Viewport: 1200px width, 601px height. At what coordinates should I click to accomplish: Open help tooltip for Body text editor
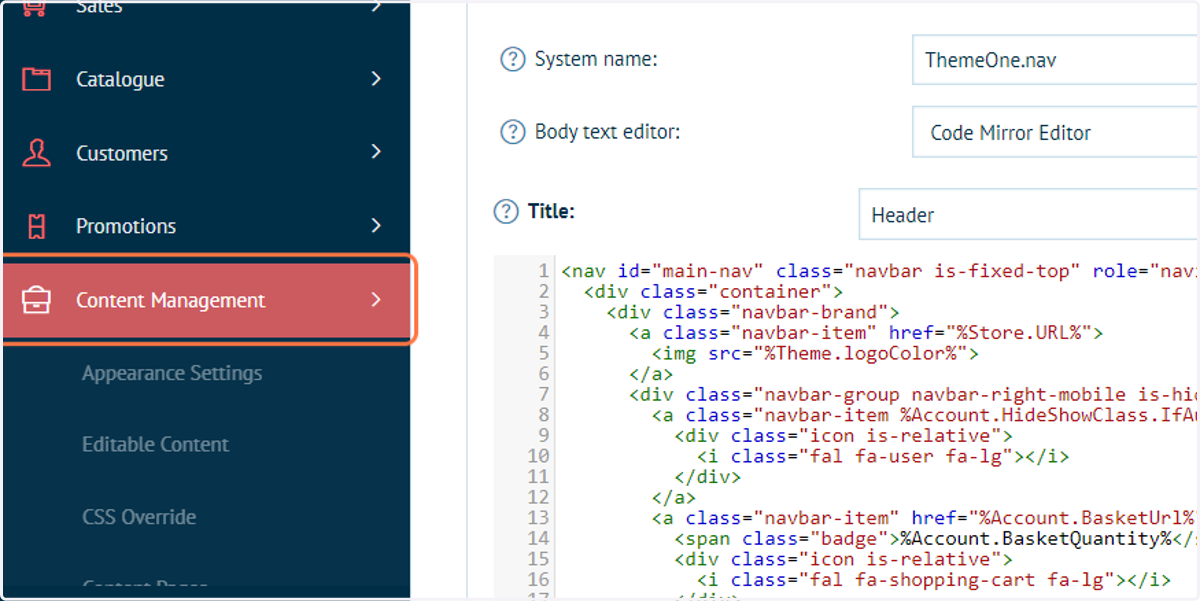[x=512, y=132]
